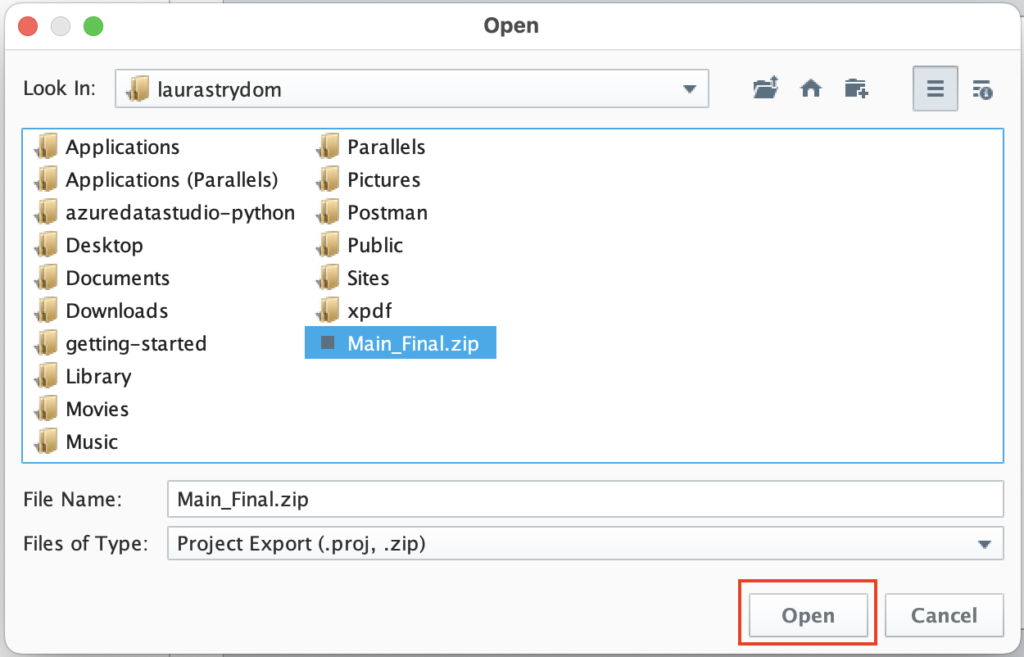Create a new folder
1024x657 pixels.
[856, 88]
